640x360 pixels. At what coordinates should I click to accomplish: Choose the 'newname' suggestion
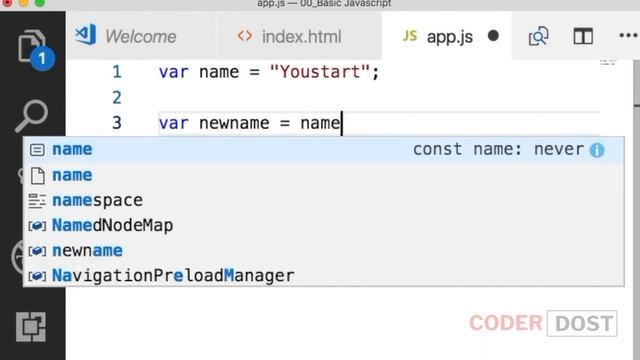(x=323, y=251)
